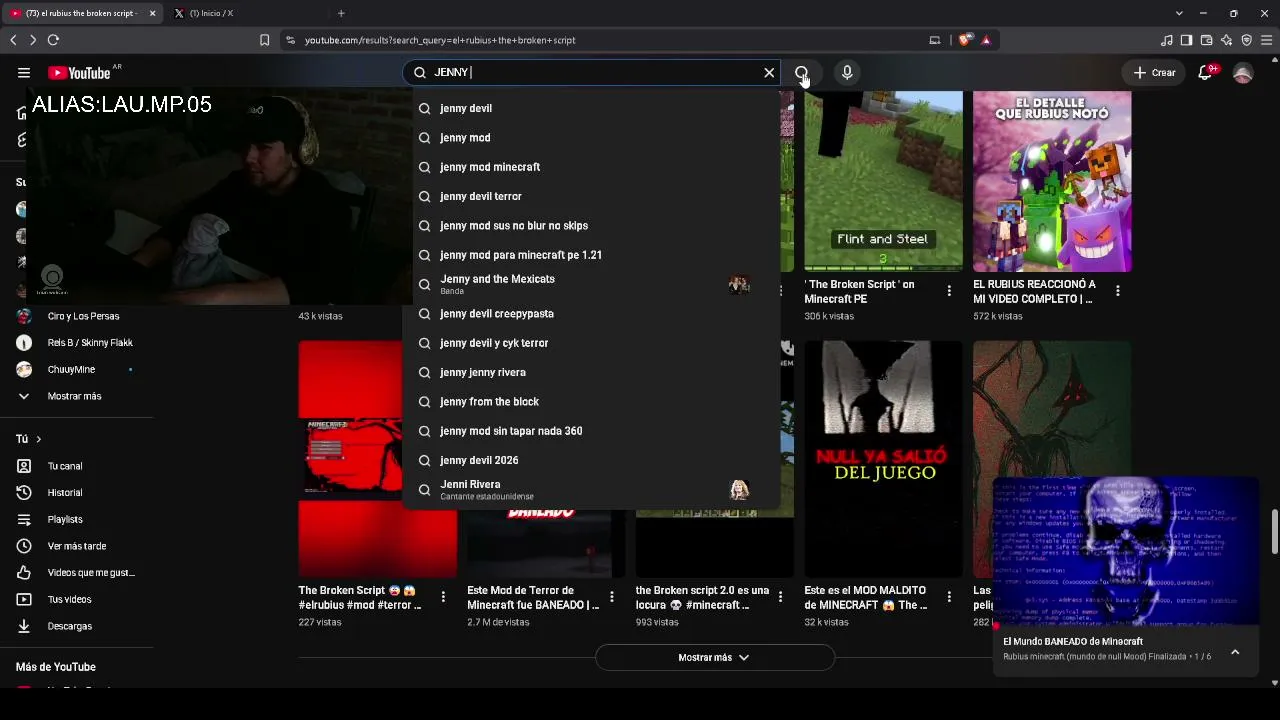Expand the Tú section chevron
The image size is (1280, 720).
point(39,439)
